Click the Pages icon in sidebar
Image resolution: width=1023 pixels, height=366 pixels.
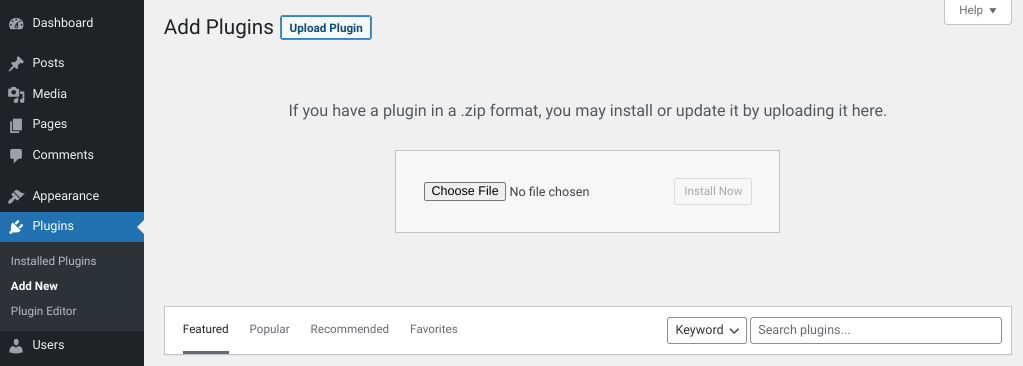[x=16, y=125]
